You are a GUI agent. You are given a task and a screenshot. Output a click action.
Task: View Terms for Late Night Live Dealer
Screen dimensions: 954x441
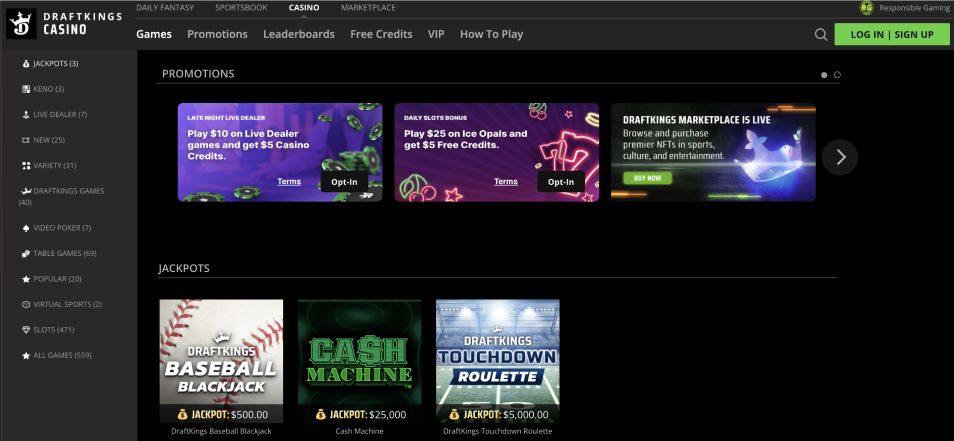click(289, 181)
